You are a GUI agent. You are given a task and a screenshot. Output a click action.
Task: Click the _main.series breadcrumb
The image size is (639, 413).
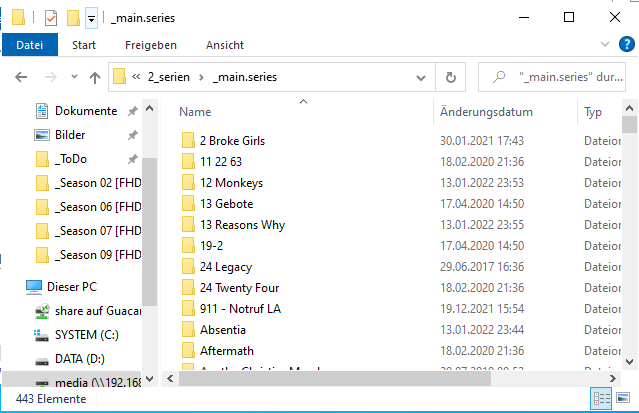(x=245, y=77)
